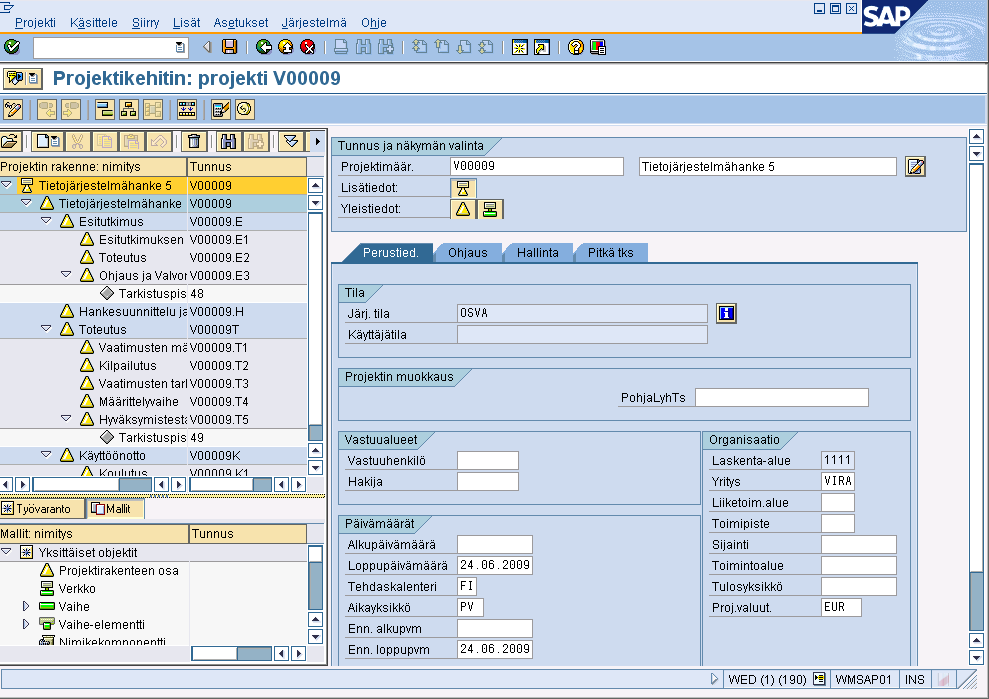This screenshot has height=699, width=989.
Task: Click the hierarchy graphic icon in application toolbar
Action: pos(129,109)
